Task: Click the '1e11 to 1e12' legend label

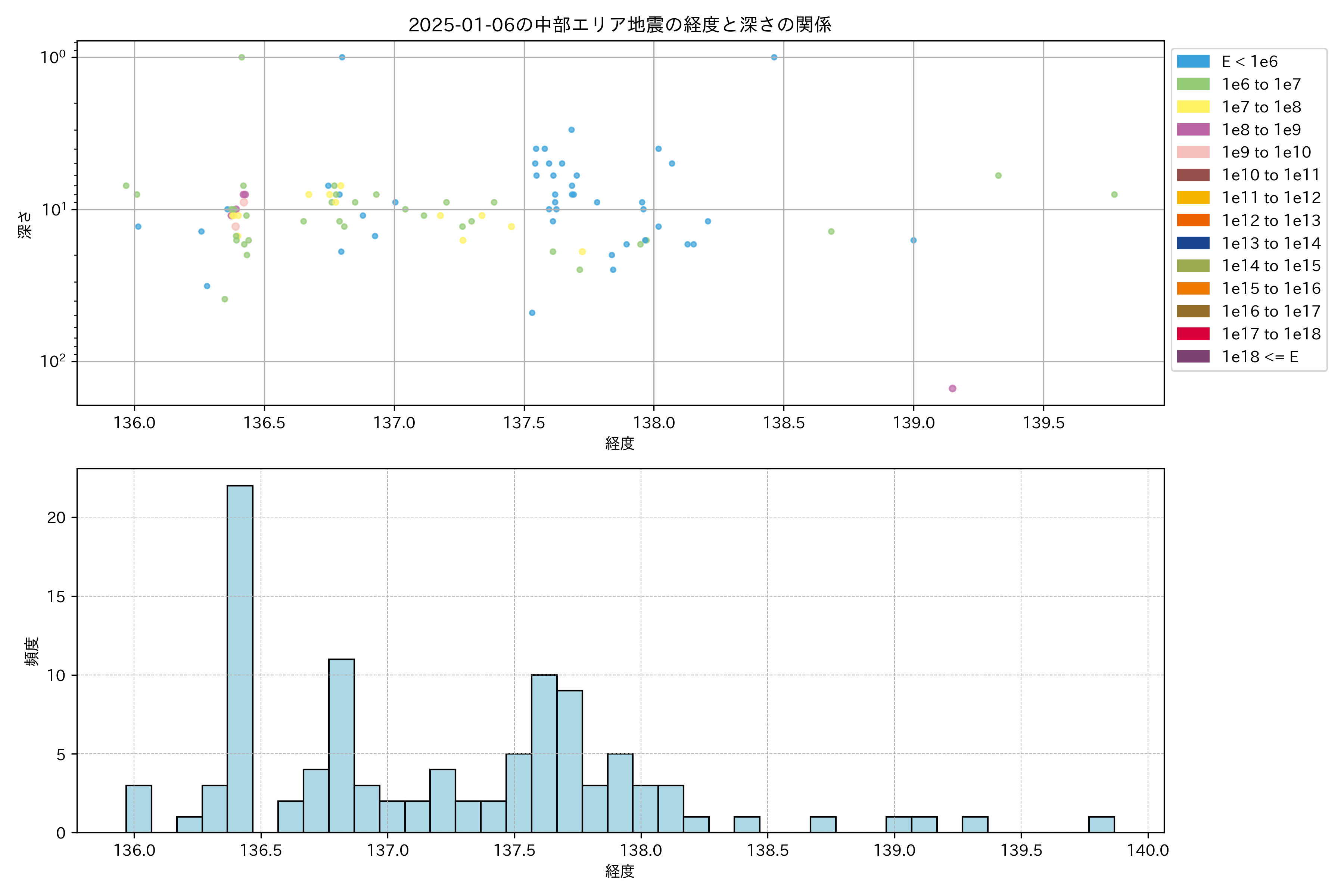Action: point(1271,198)
